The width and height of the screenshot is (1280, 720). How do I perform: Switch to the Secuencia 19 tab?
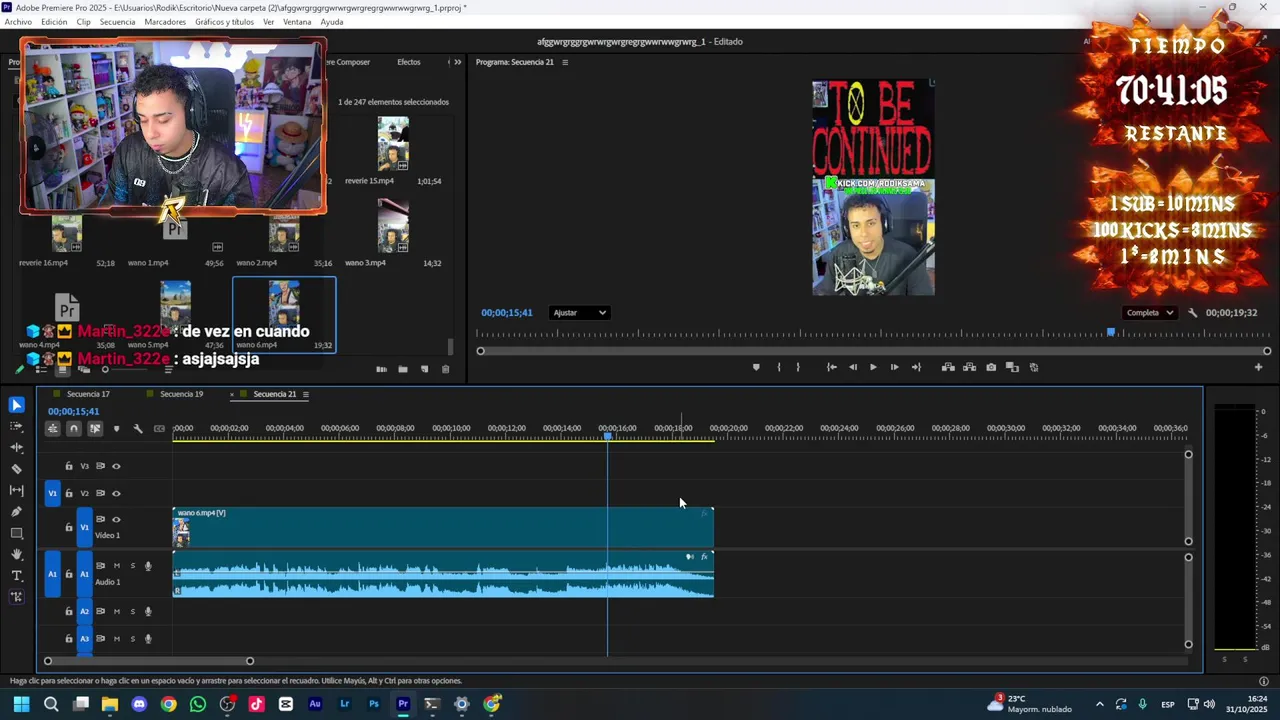[181, 394]
